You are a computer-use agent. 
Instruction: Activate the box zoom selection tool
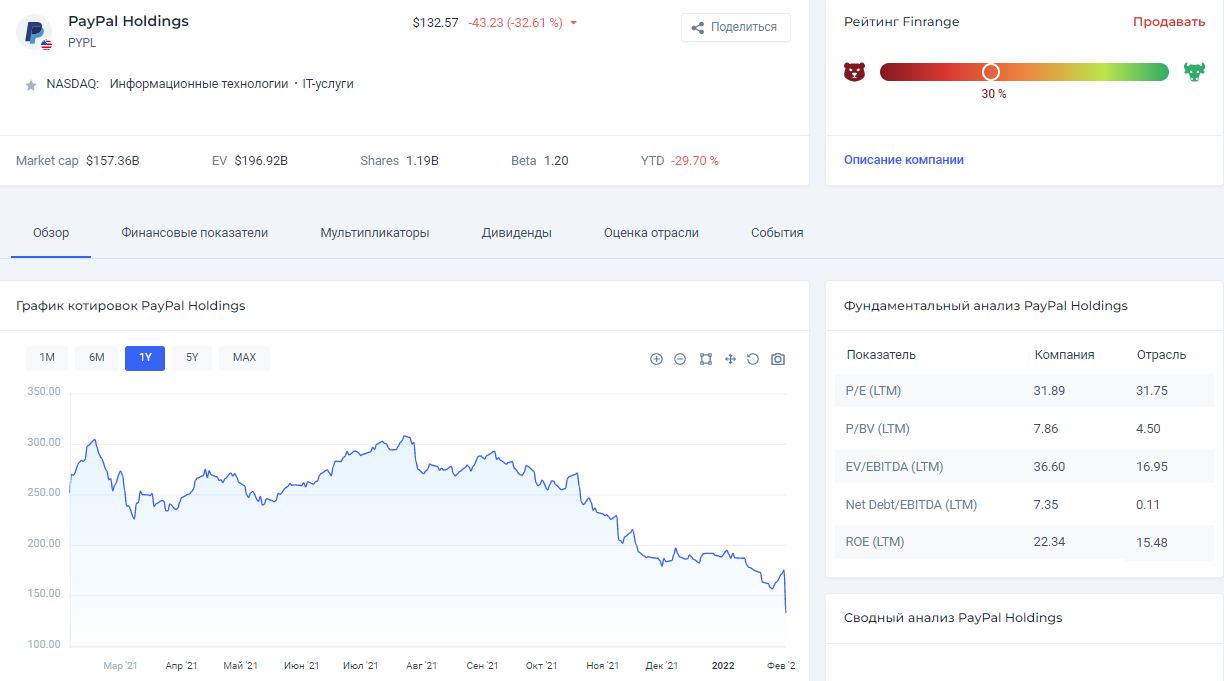(x=706, y=359)
